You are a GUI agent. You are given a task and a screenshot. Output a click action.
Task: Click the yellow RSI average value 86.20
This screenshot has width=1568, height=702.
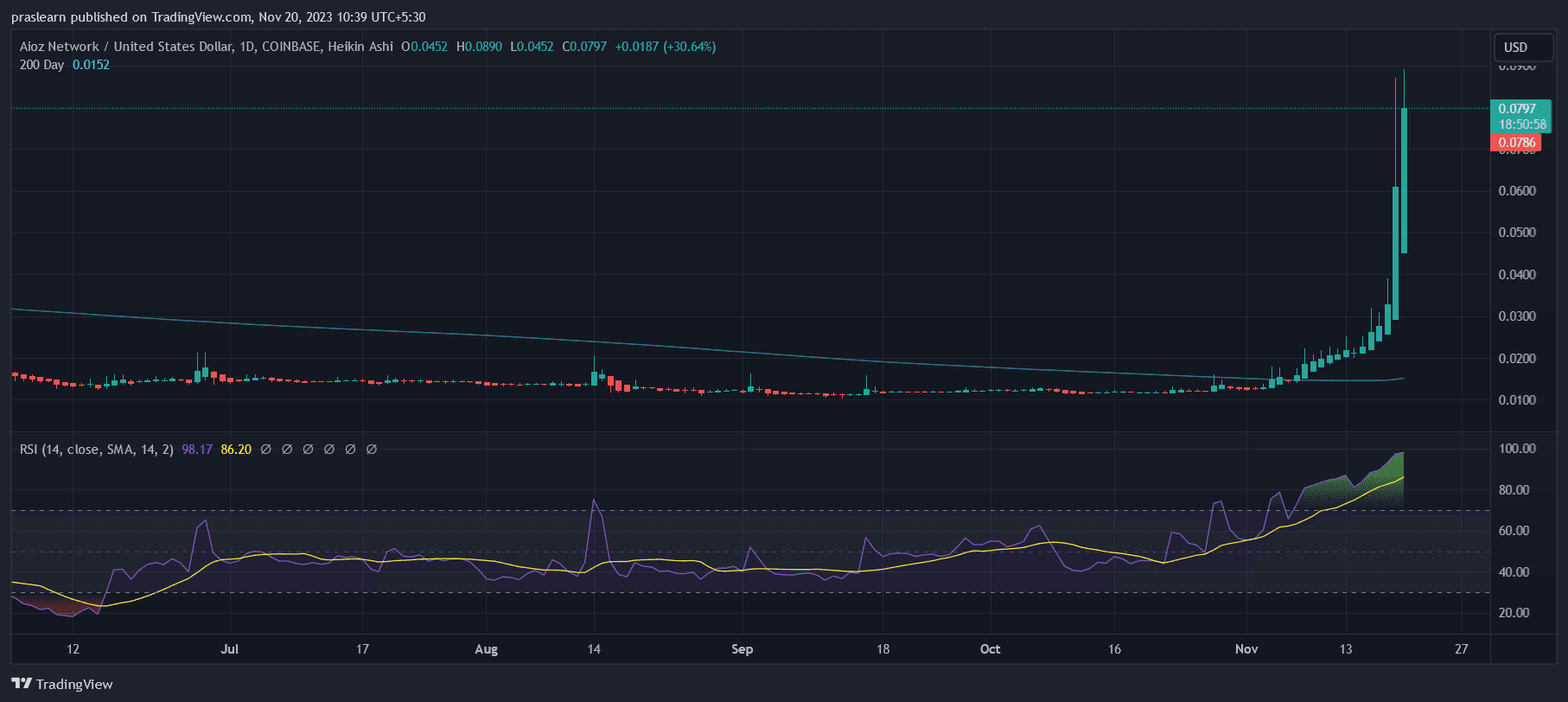coord(236,450)
